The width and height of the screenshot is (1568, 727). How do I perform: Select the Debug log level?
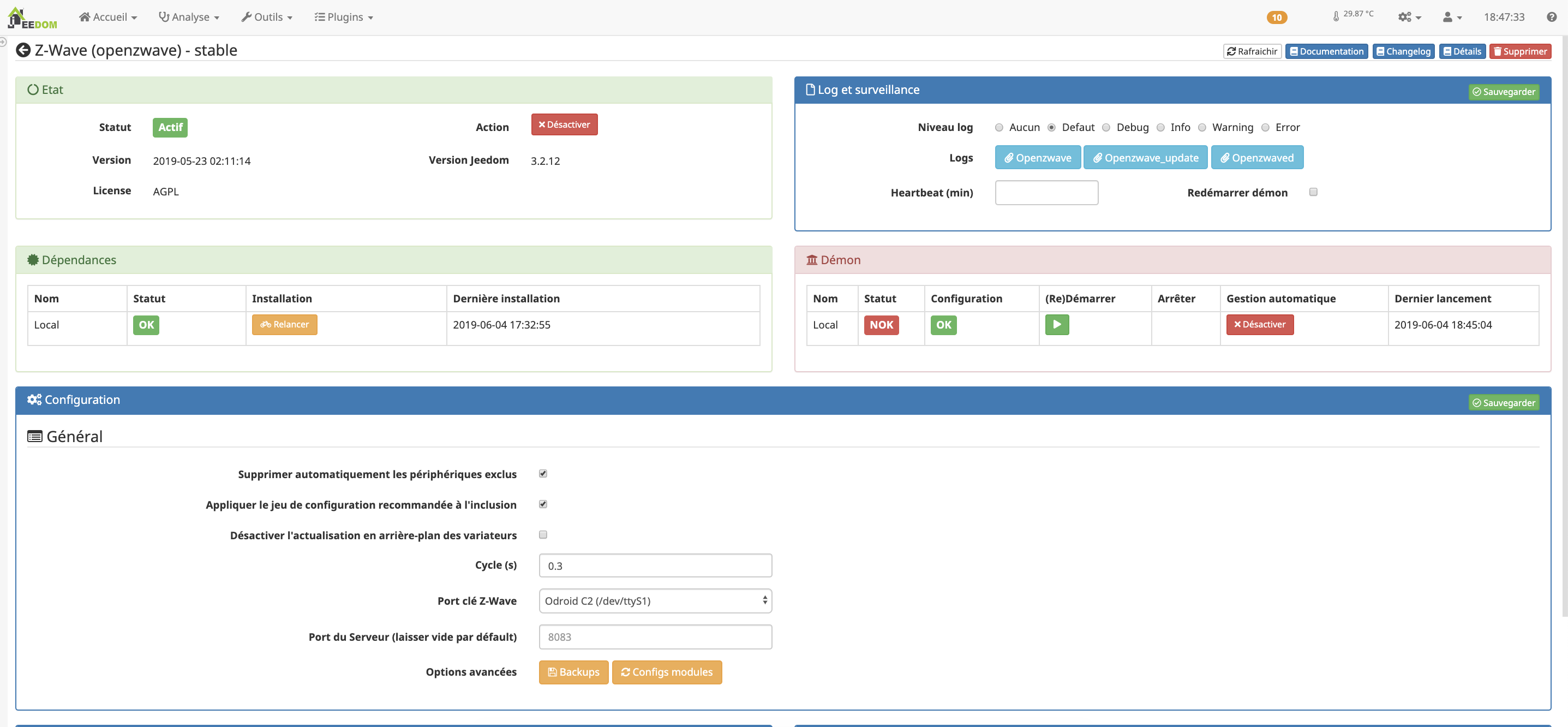pos(1106,127)
